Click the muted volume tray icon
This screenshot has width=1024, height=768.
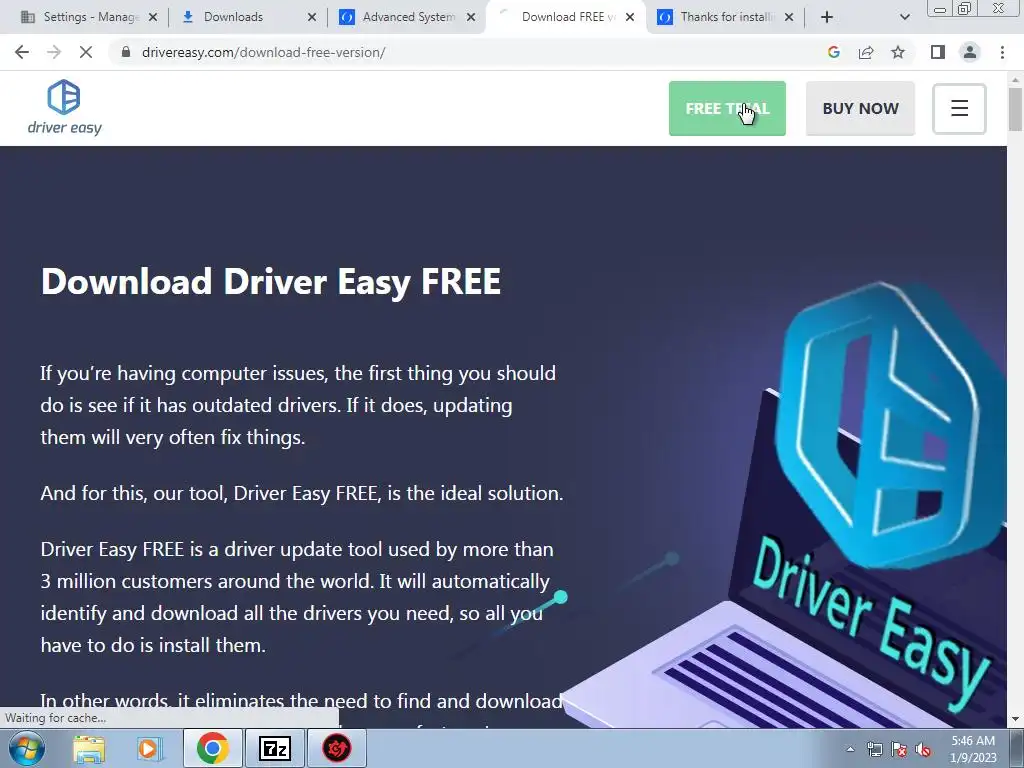tap(923, 750)
